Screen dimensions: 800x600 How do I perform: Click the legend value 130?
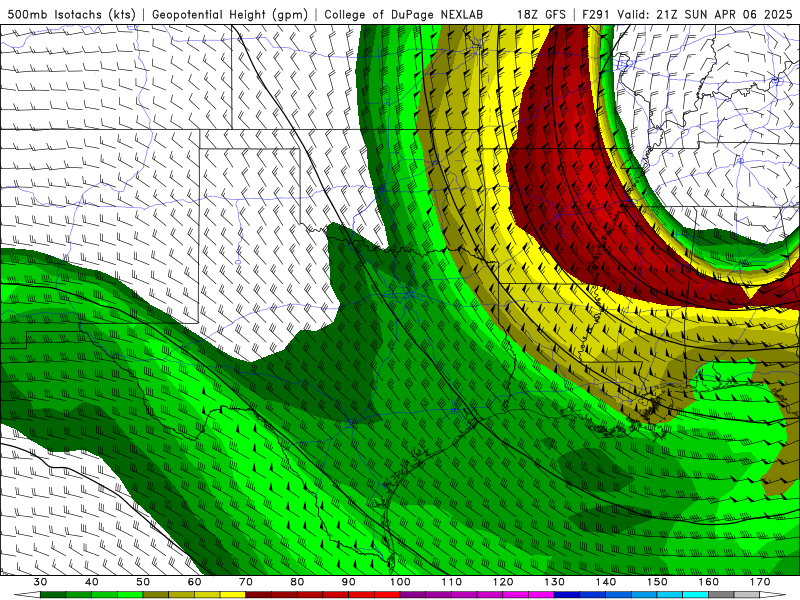pyautogui.click(x=554, y=582)
